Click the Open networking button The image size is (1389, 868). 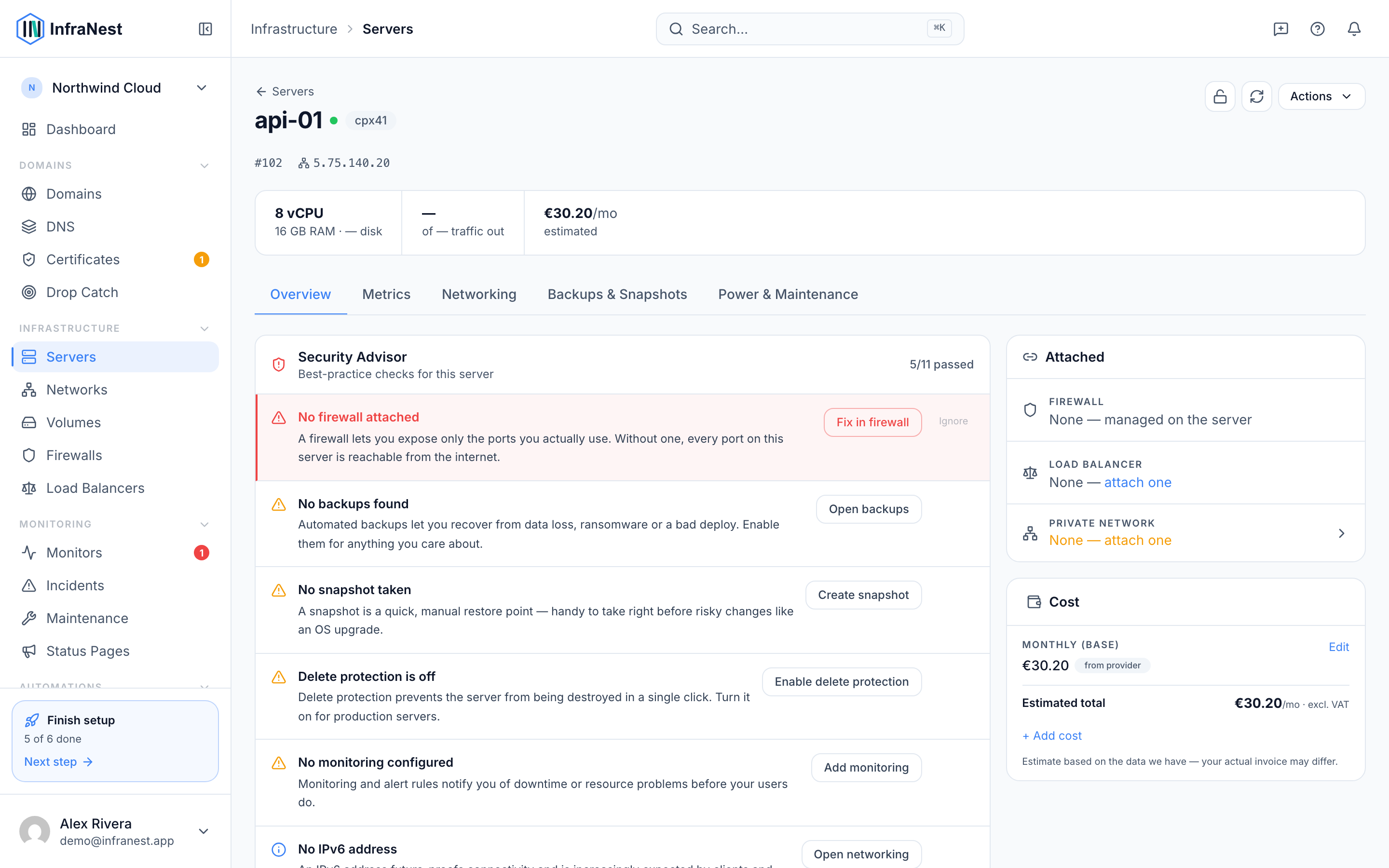(861, 854)
